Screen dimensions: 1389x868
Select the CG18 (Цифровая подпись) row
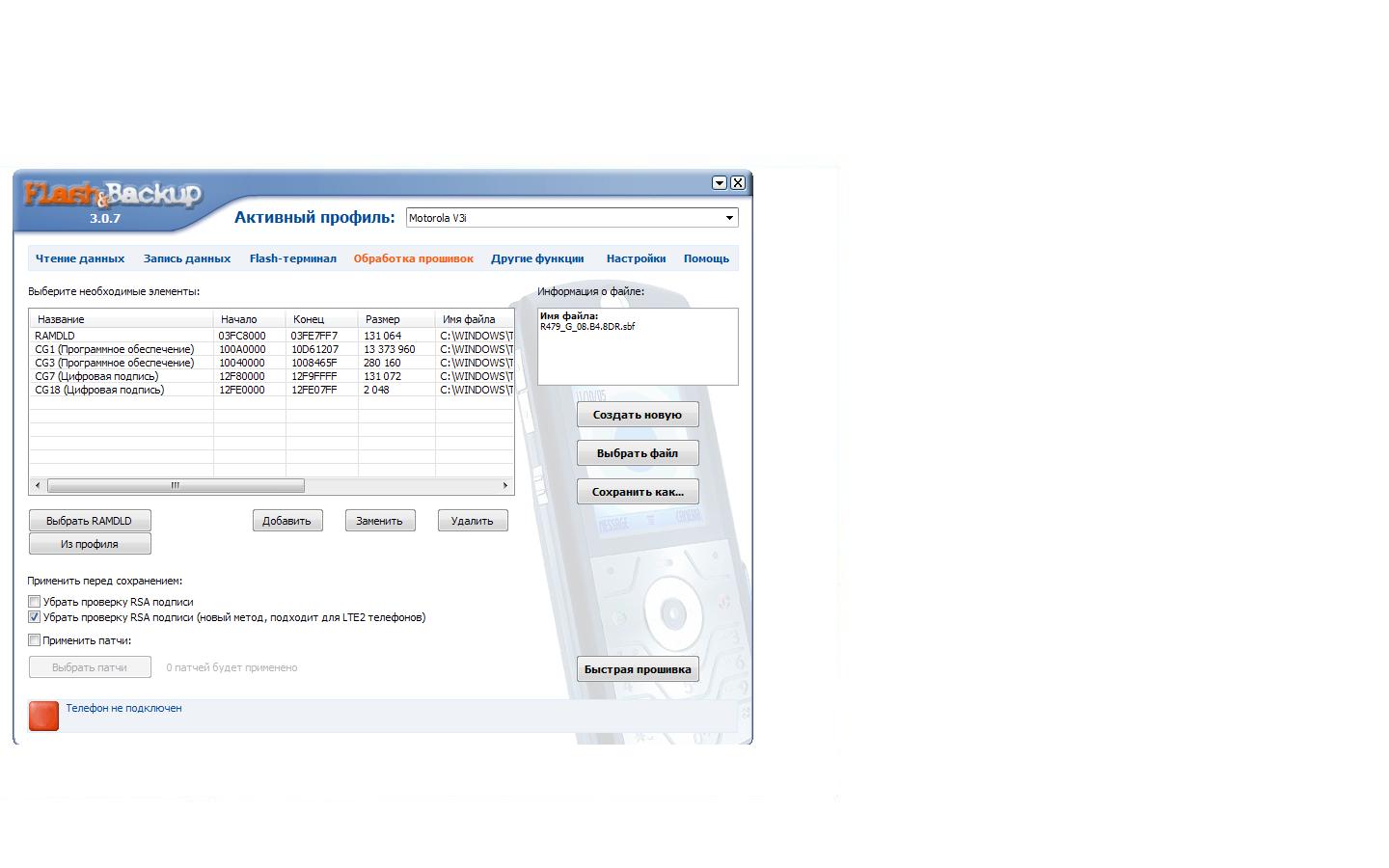coord(272,390)
